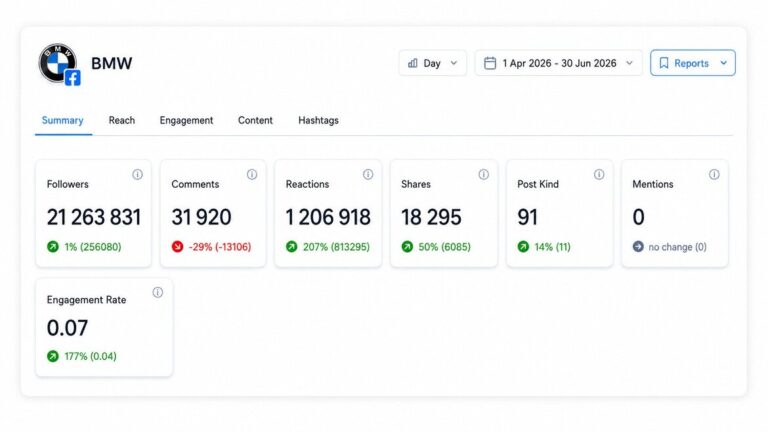The image size is (768, 432).
Task: Open the date range picker
Action: pos(558,63)
